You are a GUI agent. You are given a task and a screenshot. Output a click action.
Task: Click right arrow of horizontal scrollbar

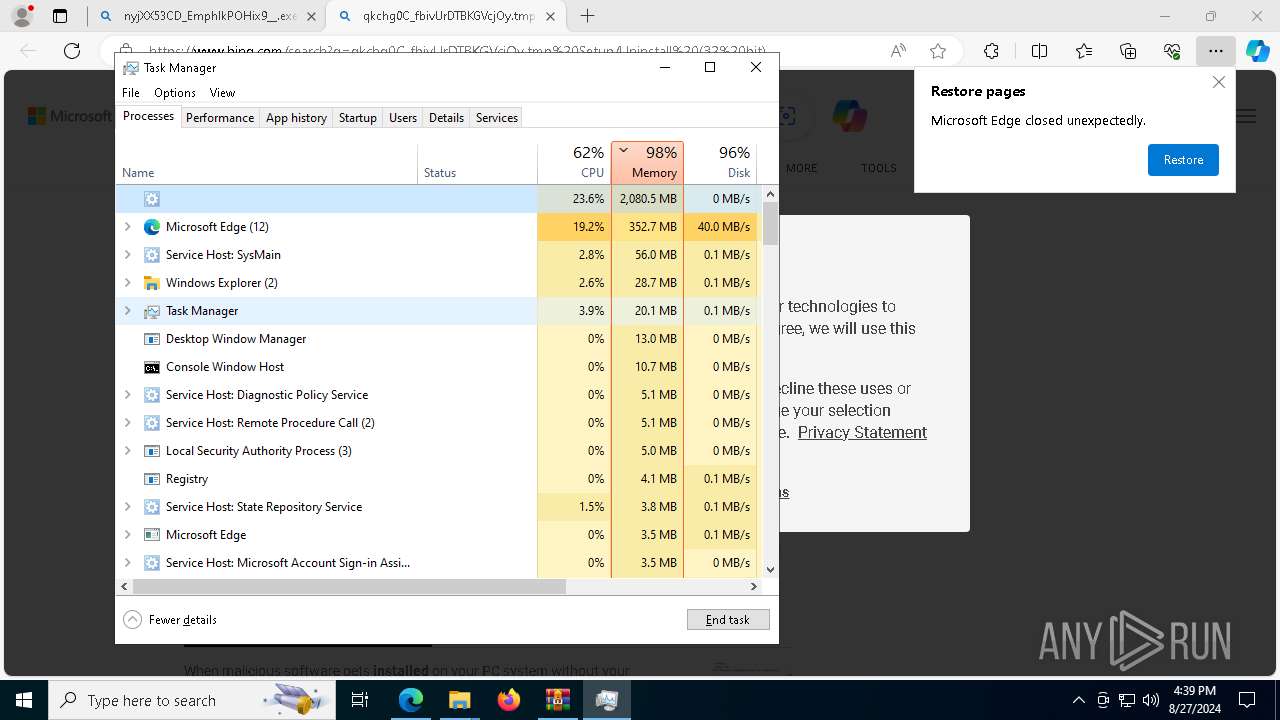point(754,587)
